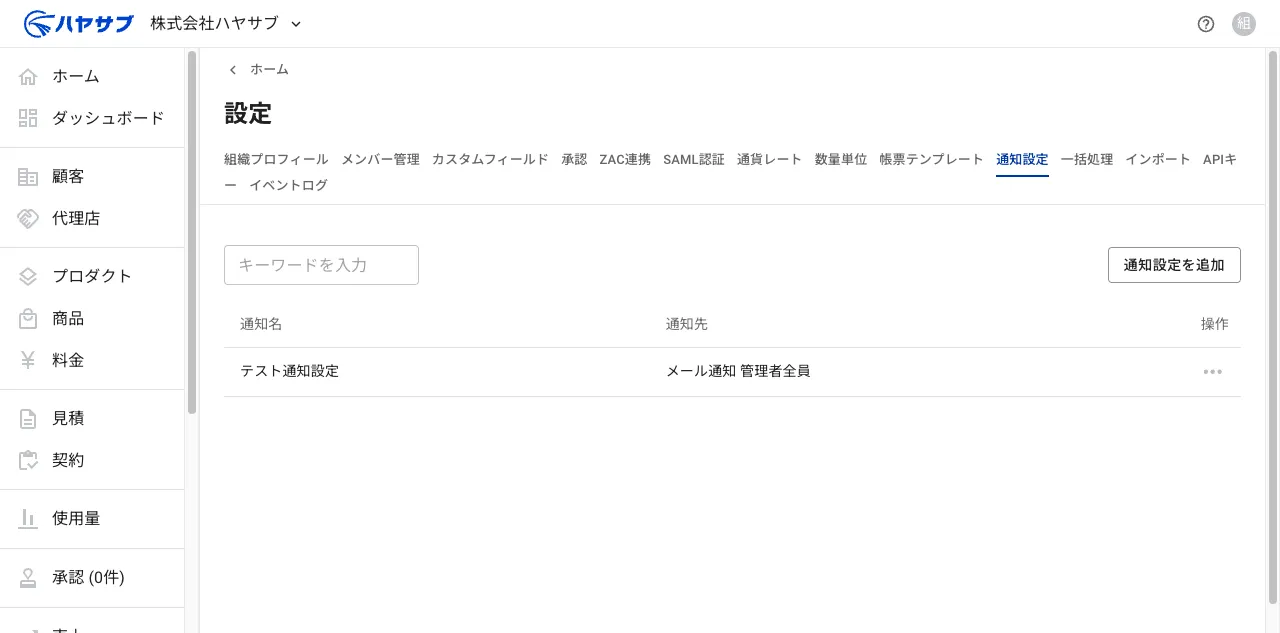Click the 見積 document icon

click(x=28, y=418)
